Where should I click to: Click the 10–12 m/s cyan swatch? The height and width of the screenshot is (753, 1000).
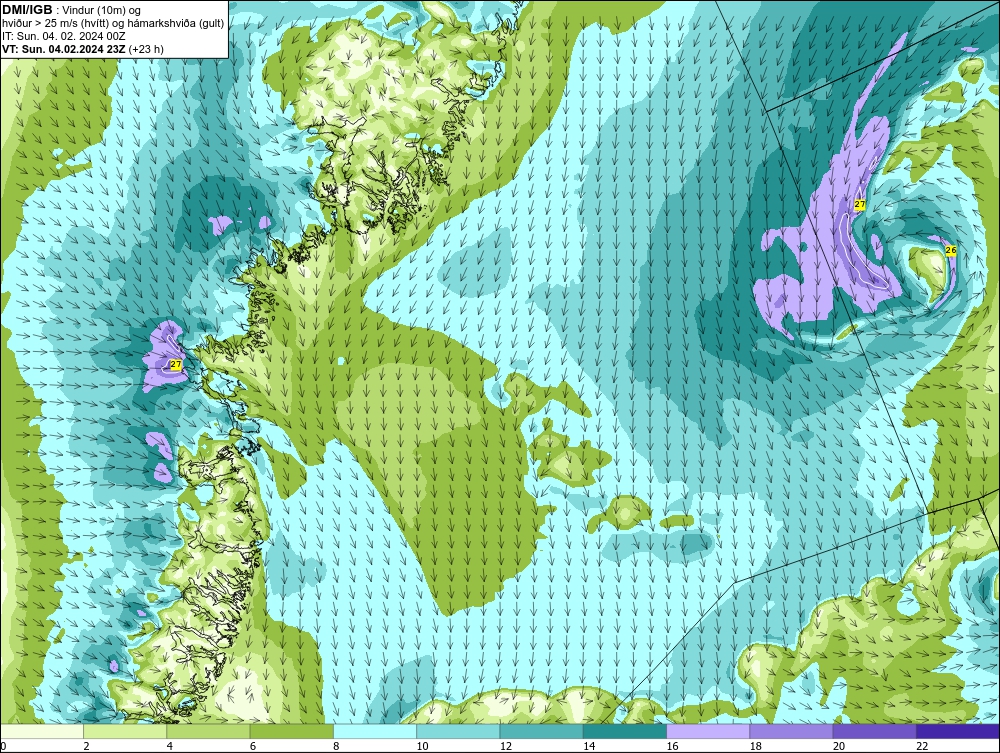coord(458,731)
